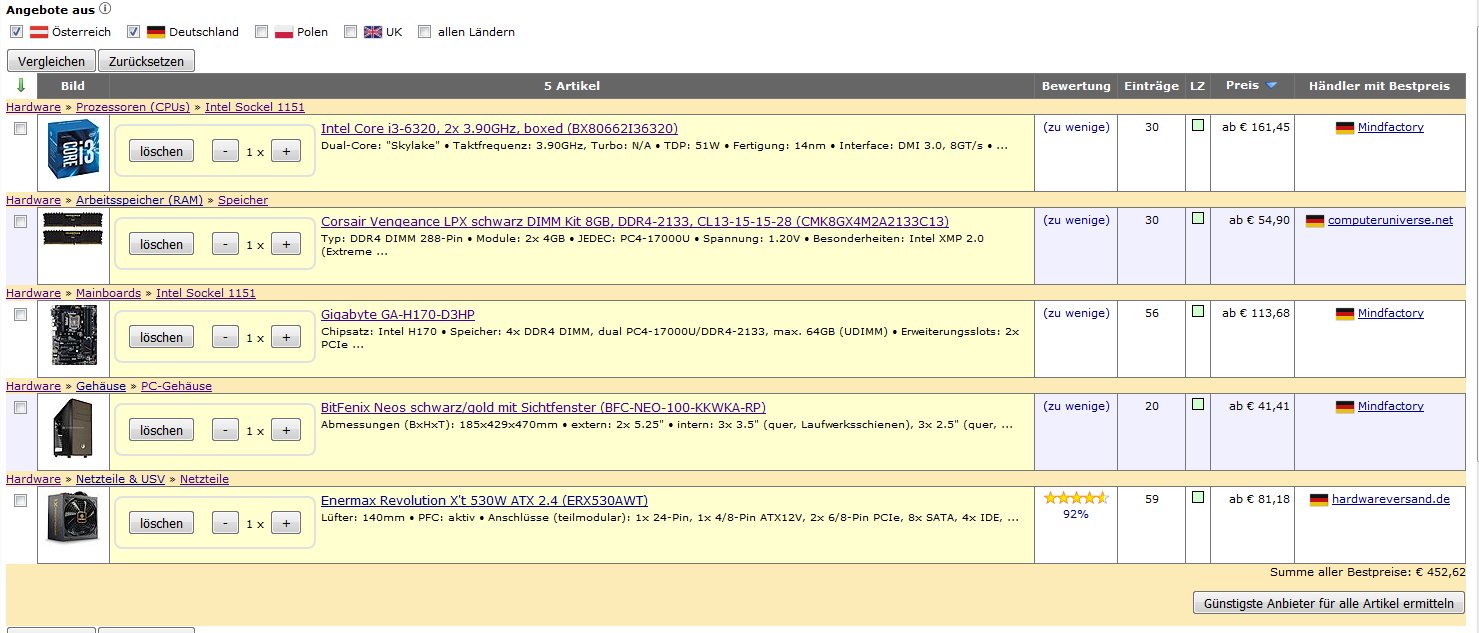
Task: Open BitFenix Neos product link
Action: 543,407
